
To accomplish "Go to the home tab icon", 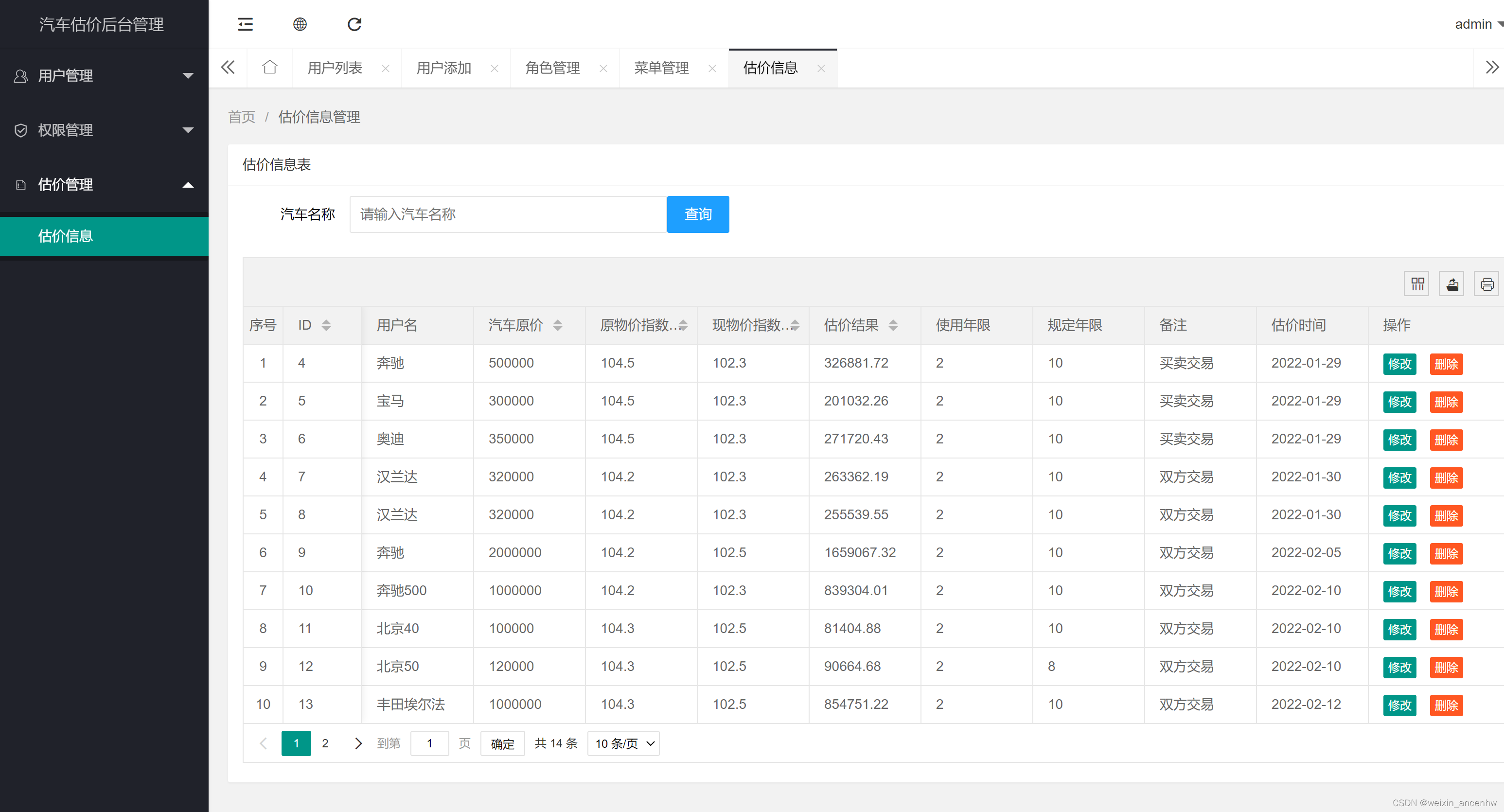I will coord(269,68).
